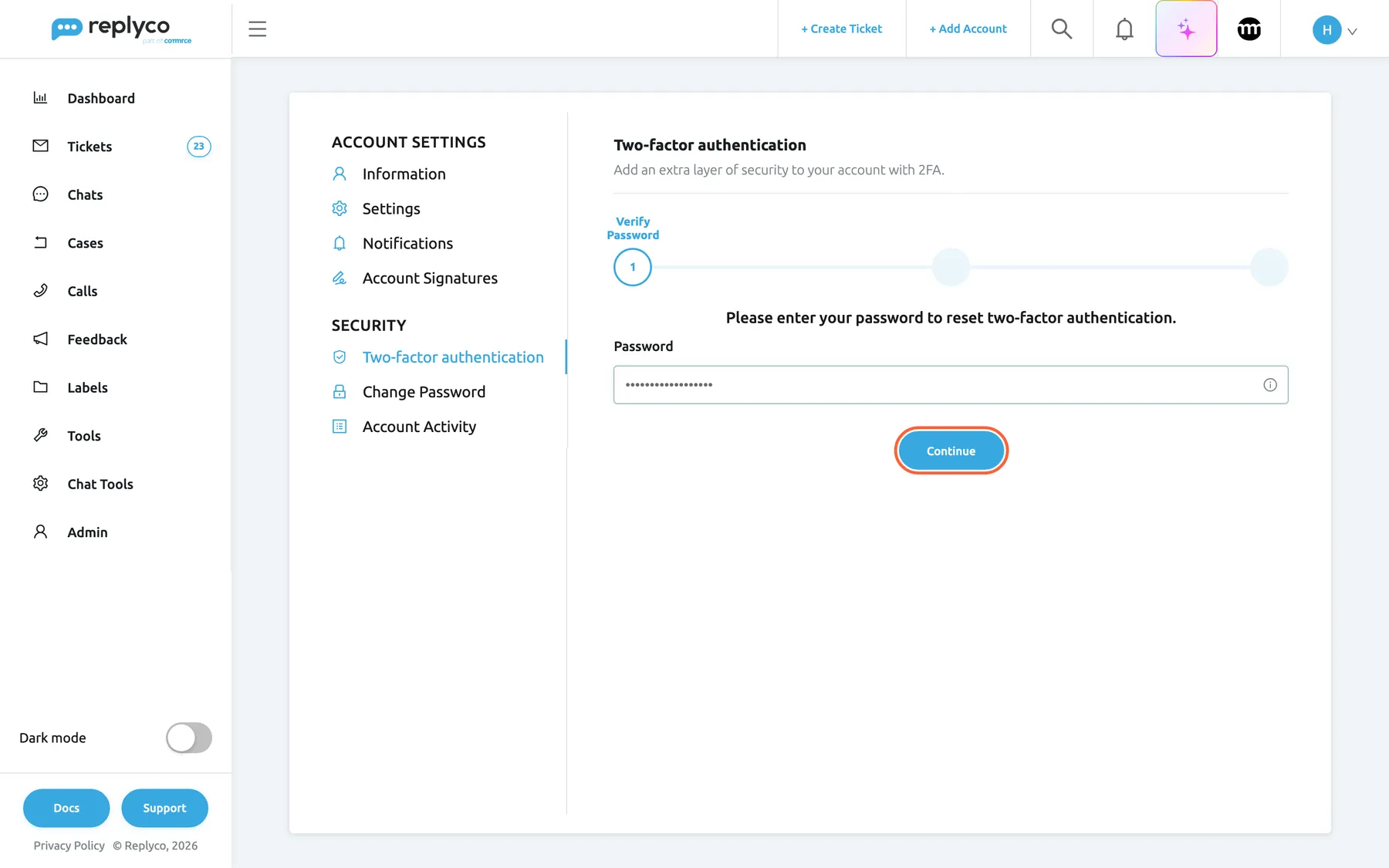
Task: Toggle the Dark mode switch
Action: [x=189, y=738]
